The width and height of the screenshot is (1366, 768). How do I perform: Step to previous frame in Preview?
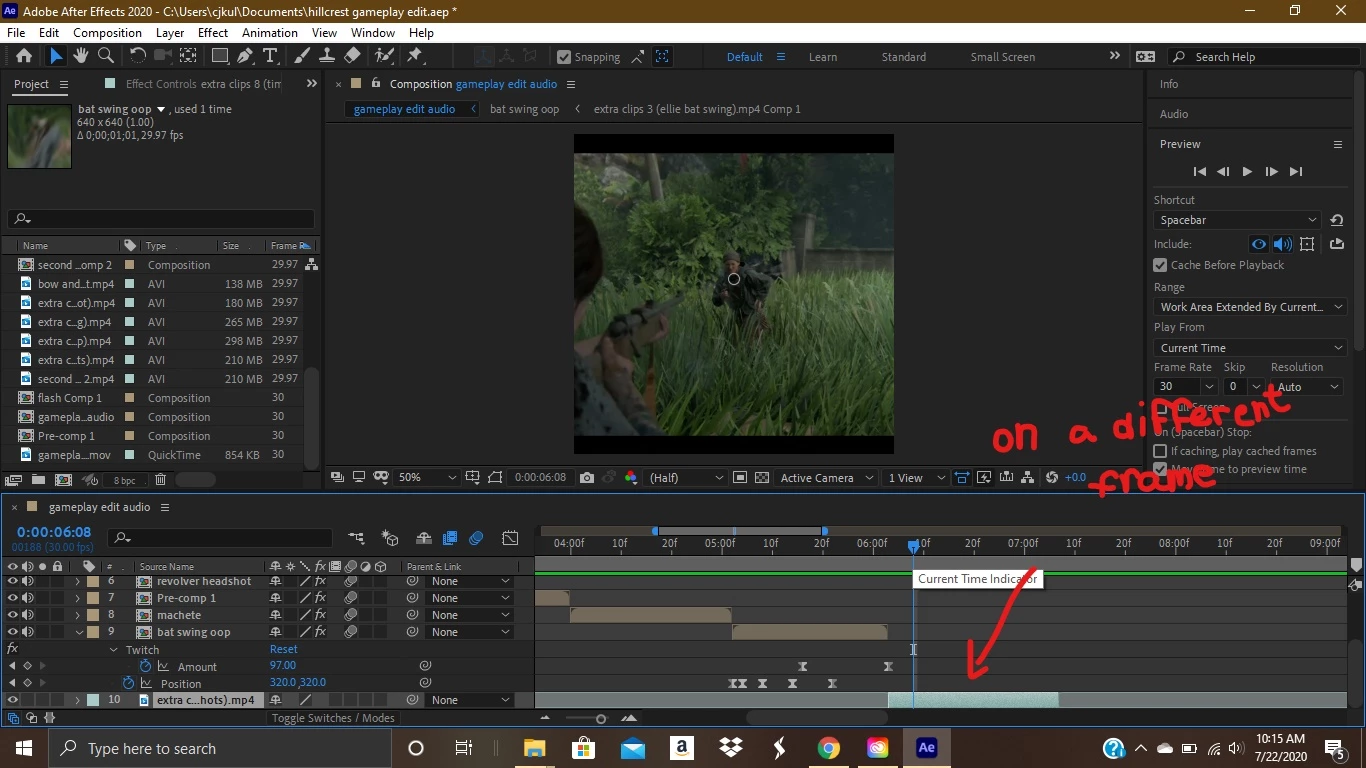click(x=1223, y=172)
